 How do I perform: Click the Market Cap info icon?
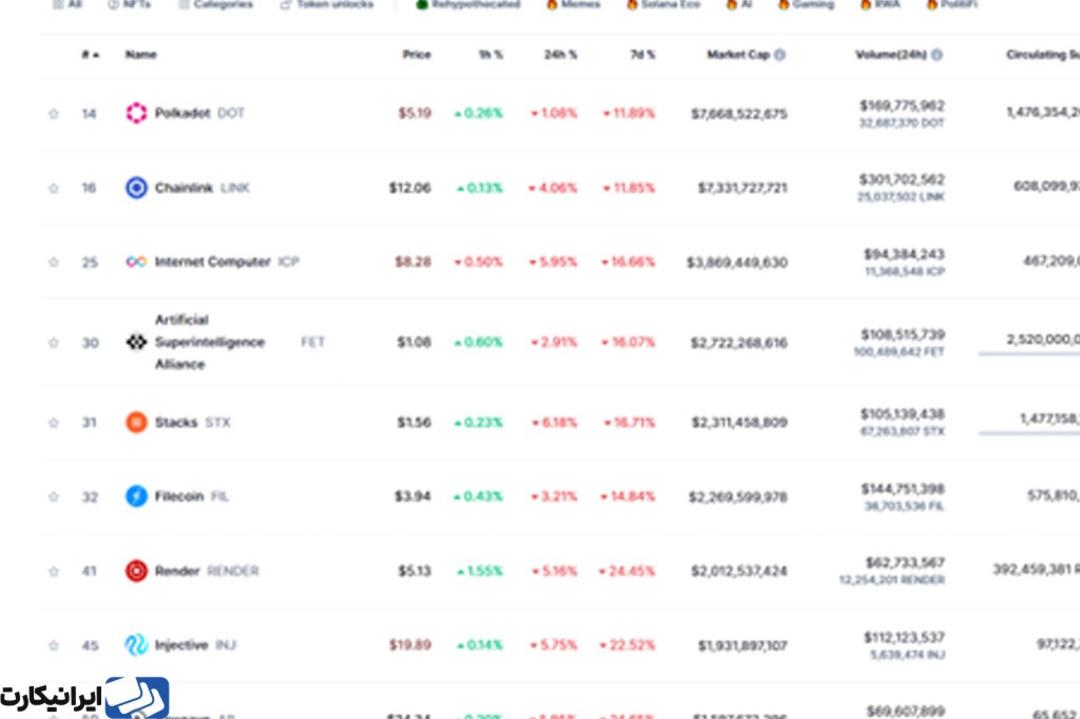tap(780, 54)
